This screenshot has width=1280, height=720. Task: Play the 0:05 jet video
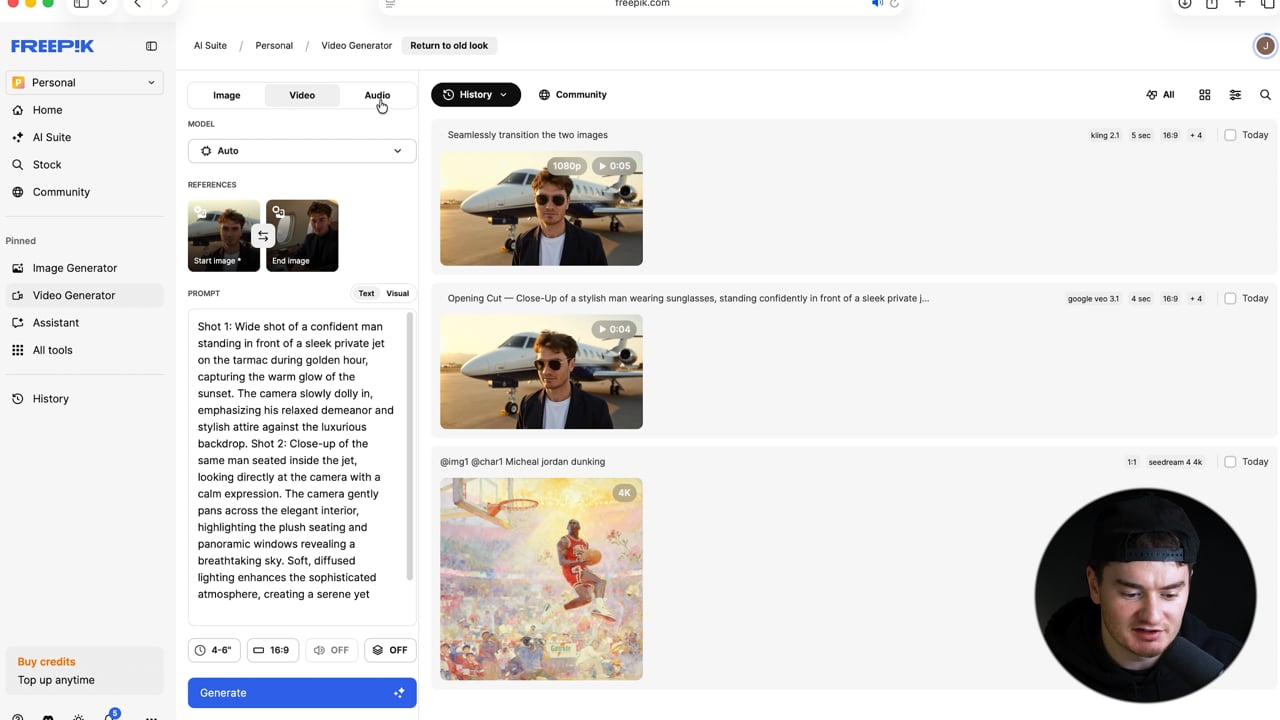point(614,166)
